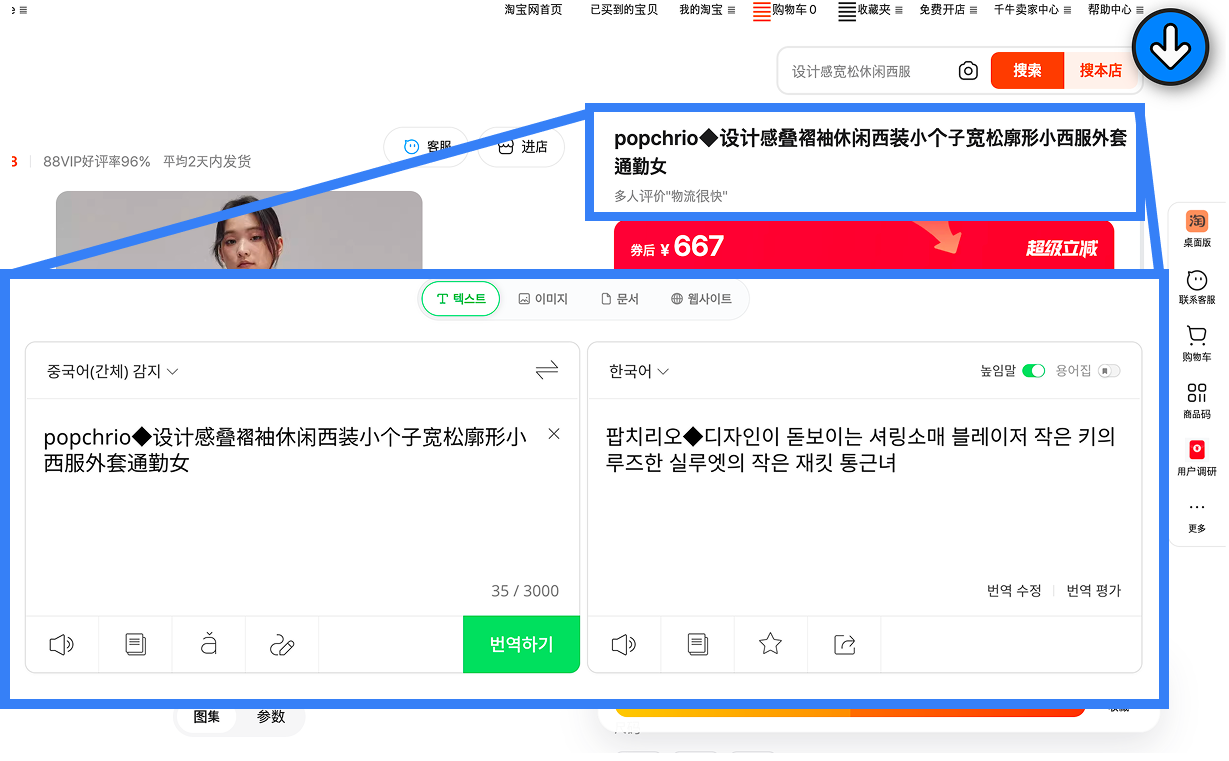Open 商品码 QR icon in sidebar
Screen dimensions: 1229x761
(x=1196, y=395)
